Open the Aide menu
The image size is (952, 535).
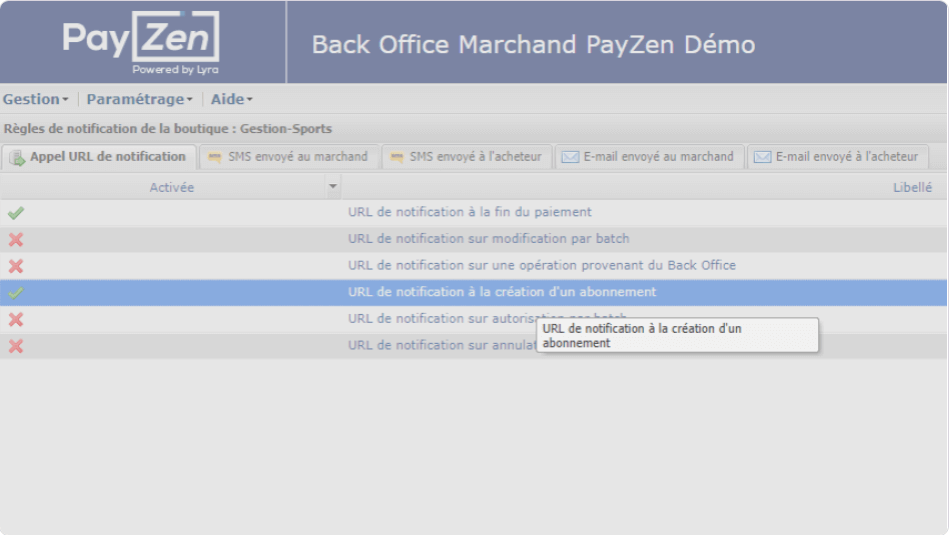tap(231, 99)
